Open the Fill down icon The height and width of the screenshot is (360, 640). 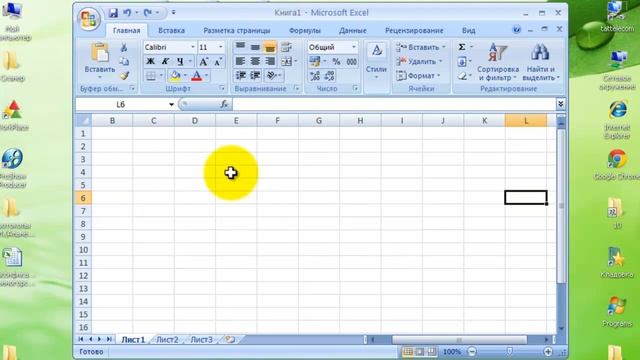(x=462, y=62)
